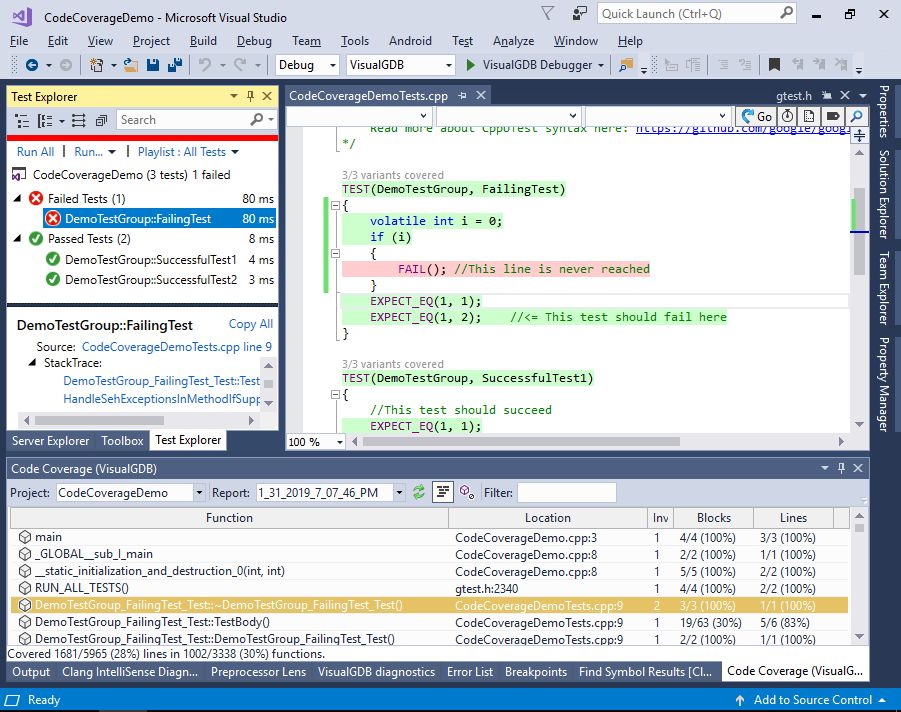
Task: Open the Test menu
Action: coord(462,41)
